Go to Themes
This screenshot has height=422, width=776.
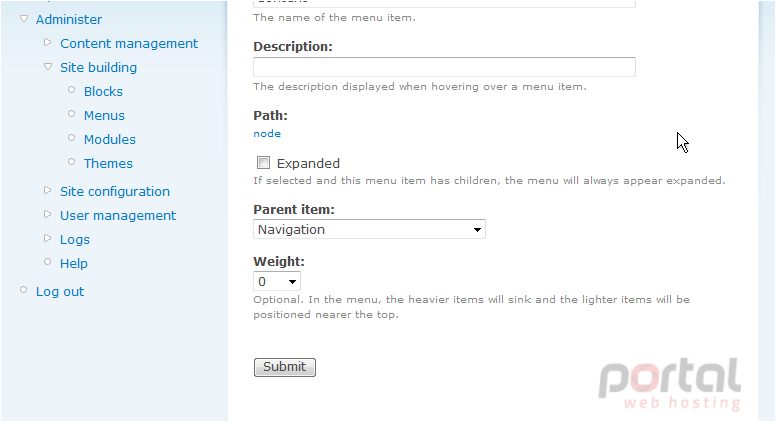[108, 164]
